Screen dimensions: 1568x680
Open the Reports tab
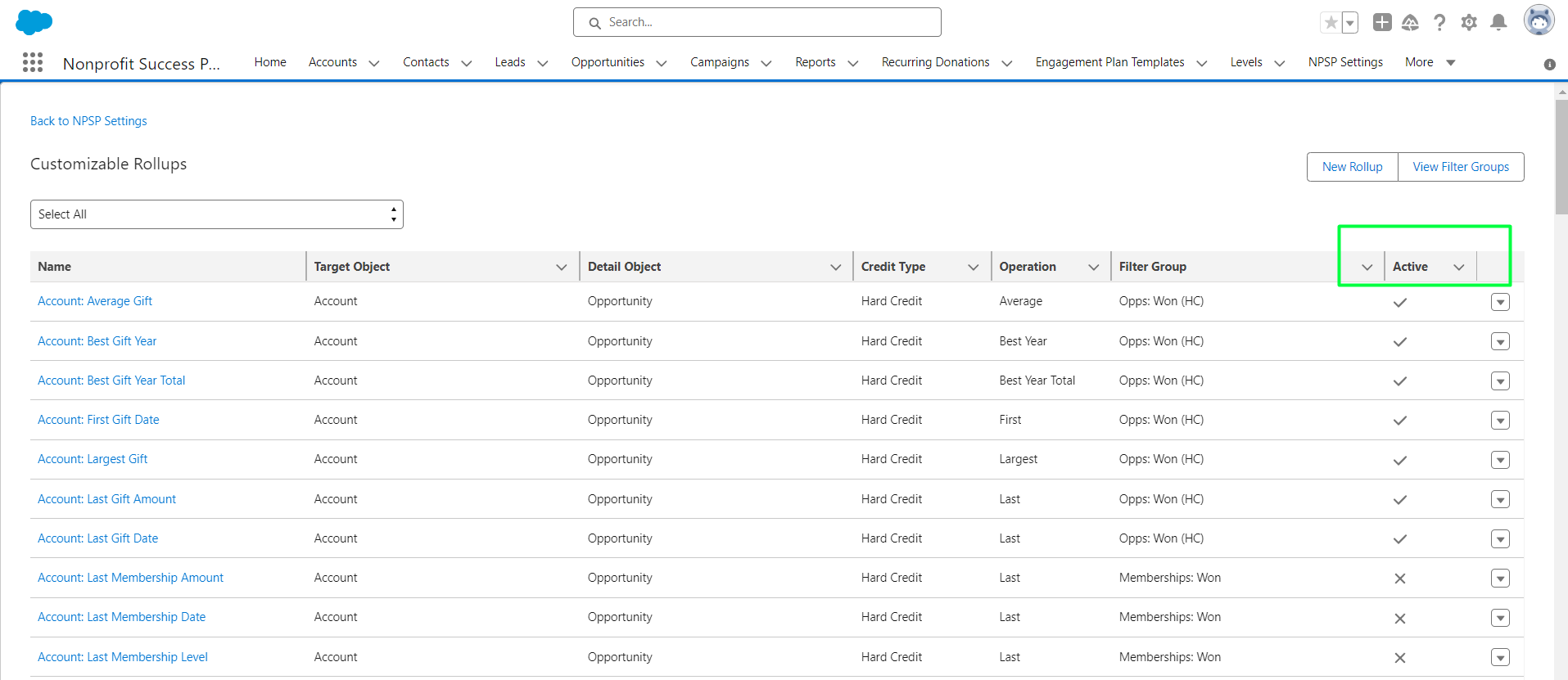point(816,62)
